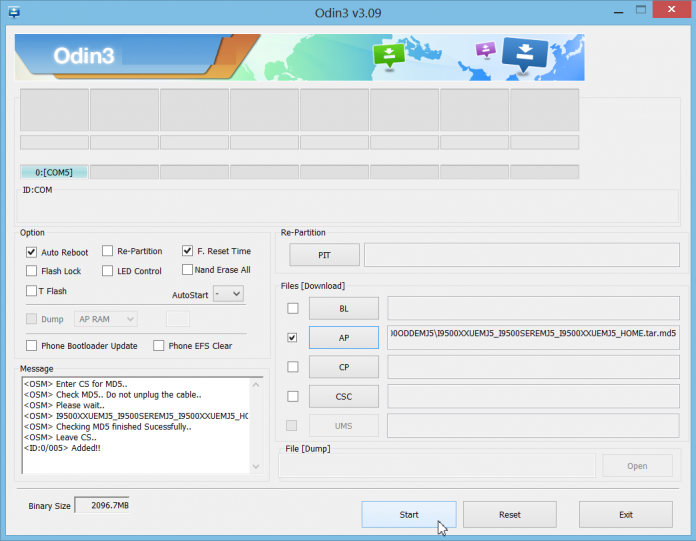Image resolution: width=696 pixels, height=541 pixels.
Task: Enable the Flash Lock checkbox
Action: 31,271
